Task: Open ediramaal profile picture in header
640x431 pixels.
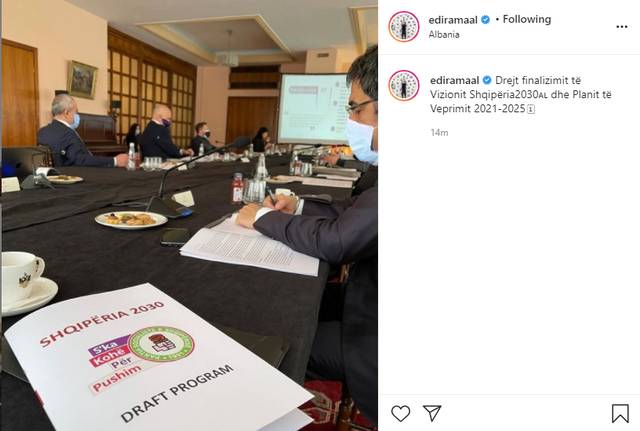Action: (x=404, y=26)
